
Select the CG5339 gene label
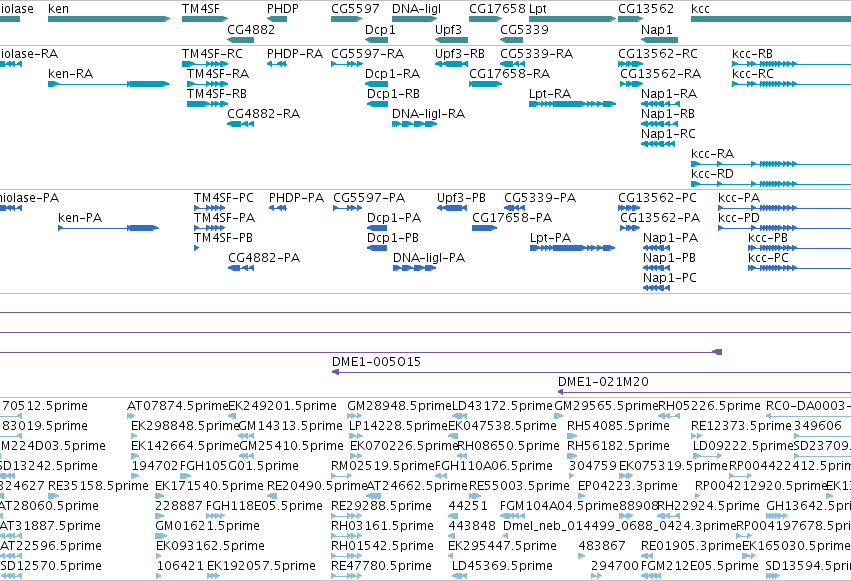point(524,30)
